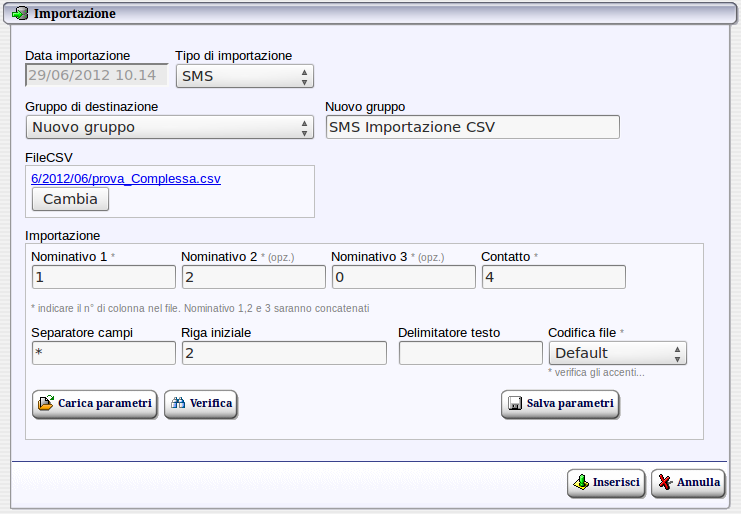Select the Nominativo 3 input field

[403, 277]
